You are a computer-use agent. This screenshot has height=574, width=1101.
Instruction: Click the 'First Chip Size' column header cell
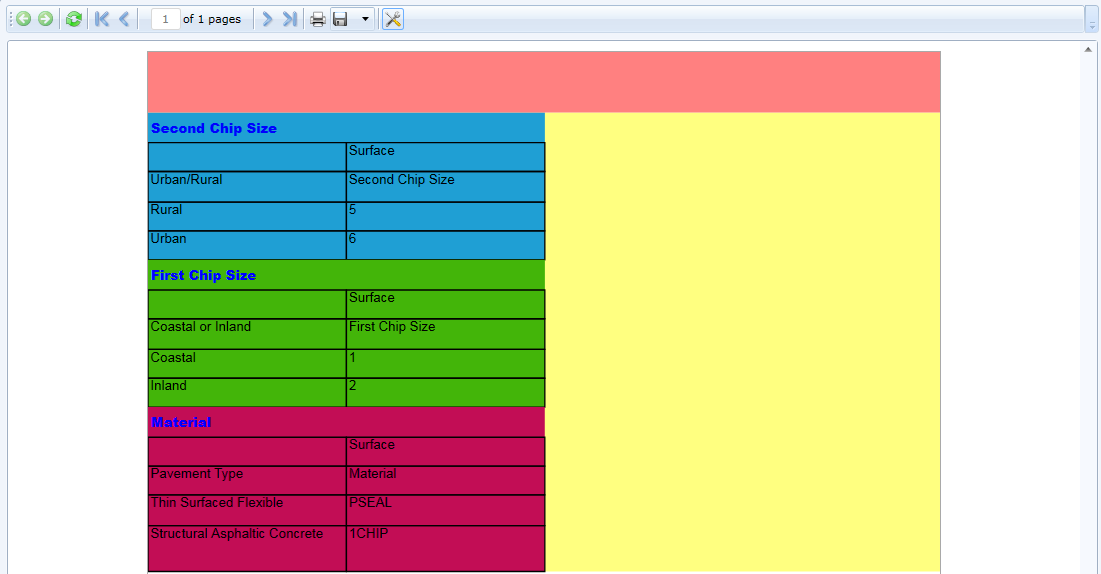446,334
